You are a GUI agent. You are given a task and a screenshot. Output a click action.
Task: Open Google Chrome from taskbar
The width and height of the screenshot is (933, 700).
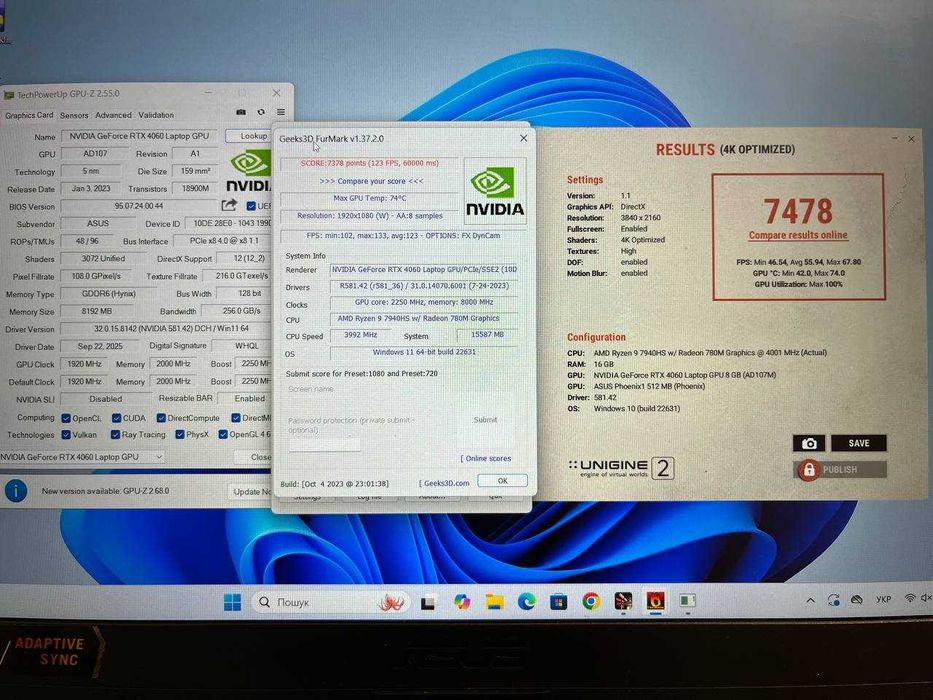591,602
